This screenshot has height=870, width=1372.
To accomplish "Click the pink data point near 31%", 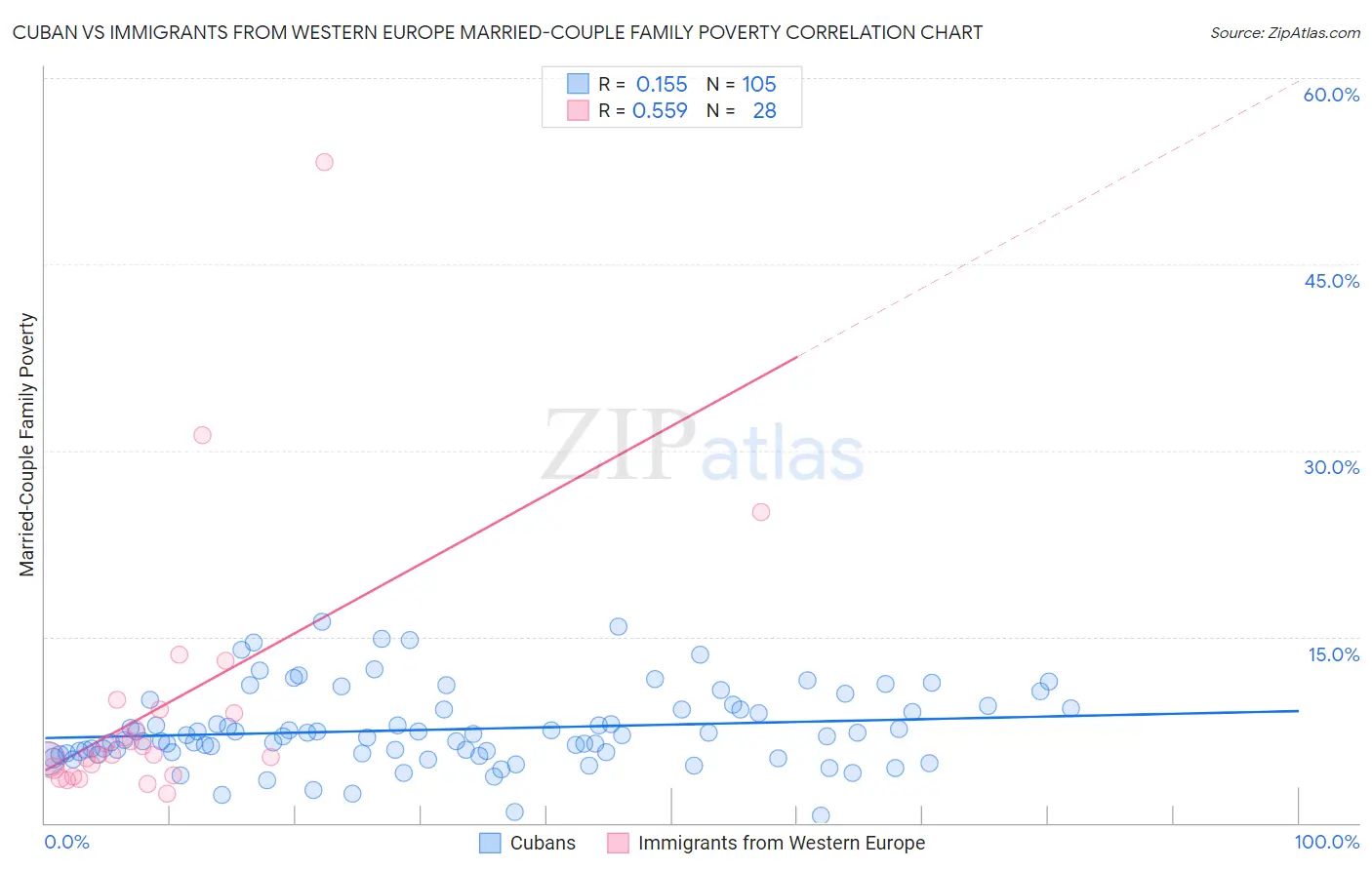I will [x=202, y=435].
